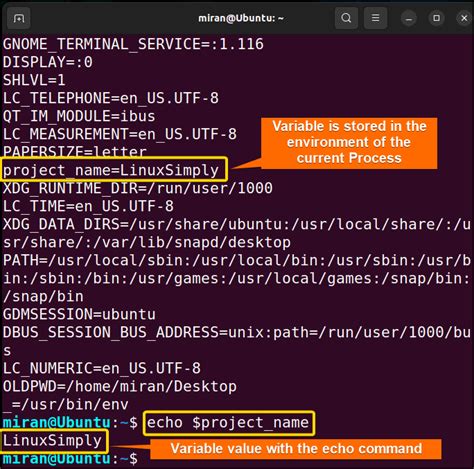The image size is (474, 469).
Task: Click the _=/usr/bin/env line
Action: (x=66, y=404)
